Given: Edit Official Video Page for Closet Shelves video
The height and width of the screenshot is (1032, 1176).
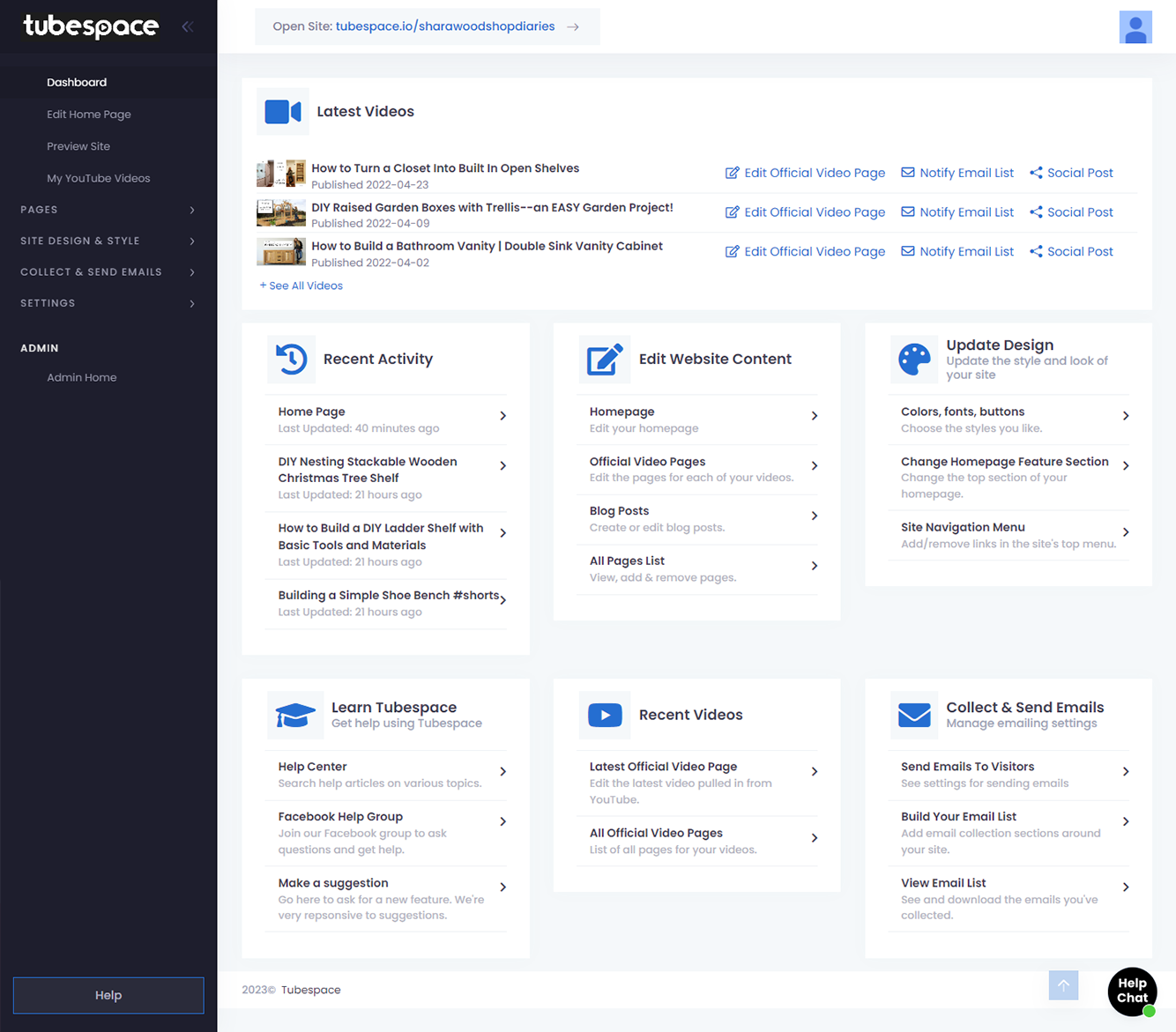Looking at the screenshot, I should pos(805,173).
